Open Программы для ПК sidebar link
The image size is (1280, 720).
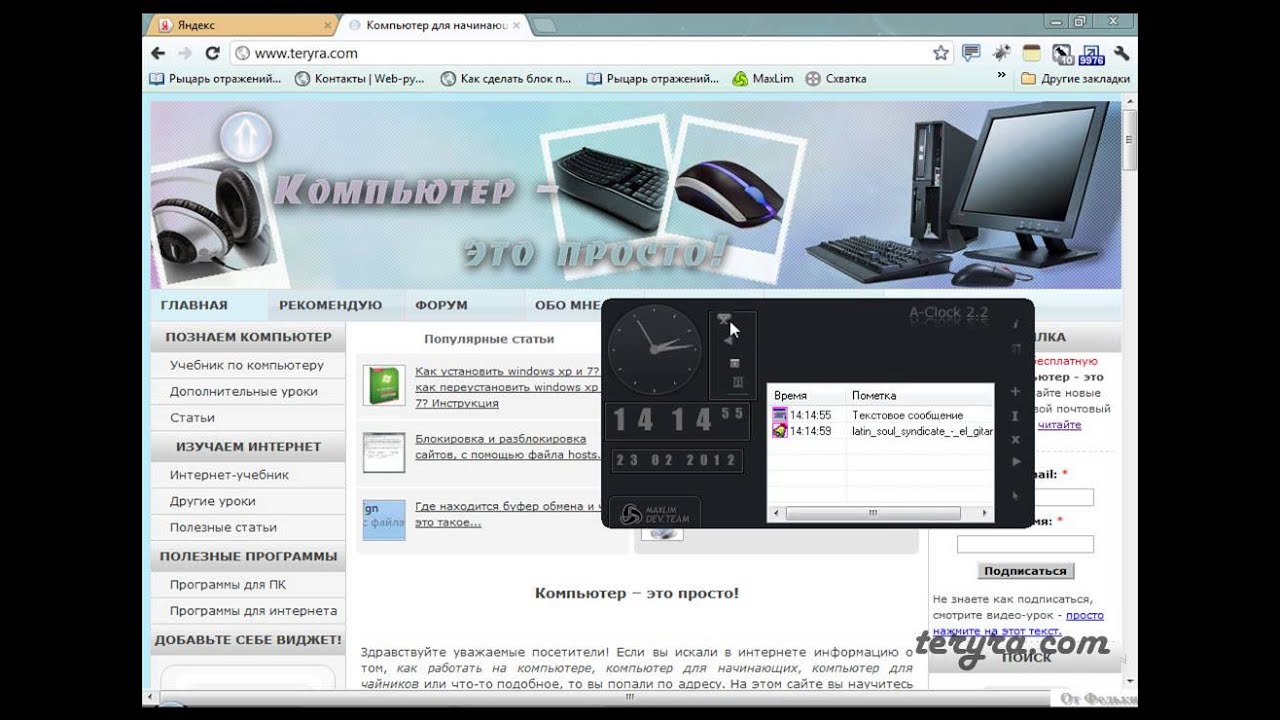point(228,584)
